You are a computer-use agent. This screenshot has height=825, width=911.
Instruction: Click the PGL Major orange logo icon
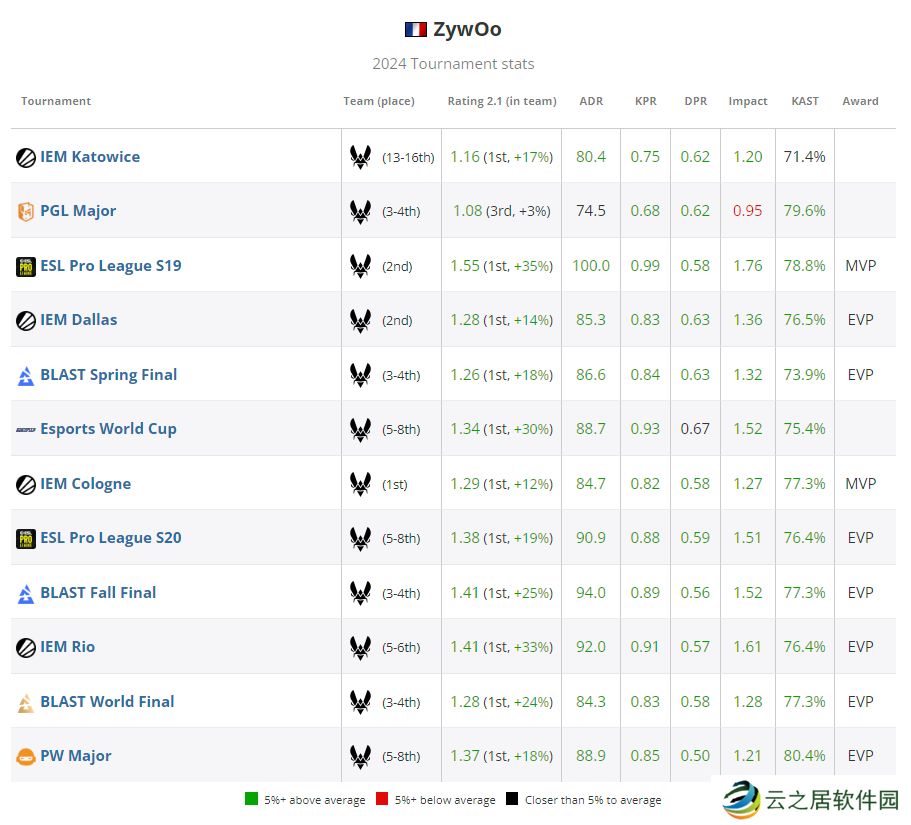click(x=26, y=212)
